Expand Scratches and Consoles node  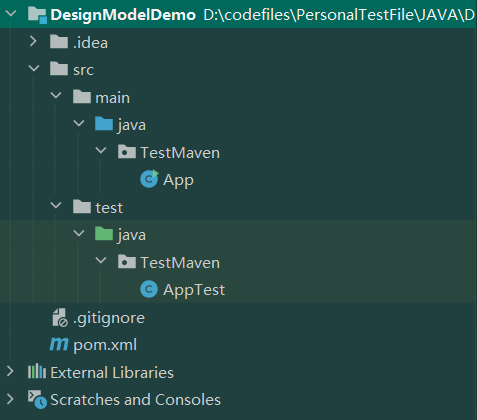tap(10, 399)
